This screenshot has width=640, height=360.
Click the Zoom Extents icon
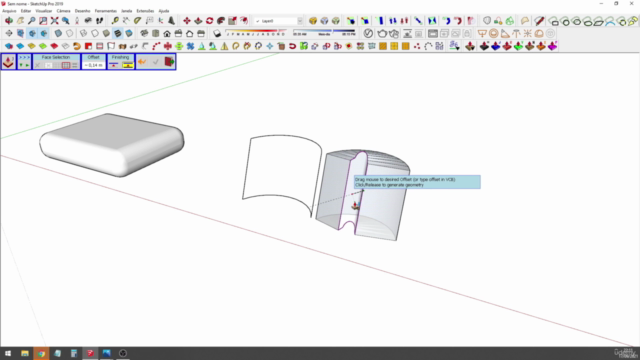[x=54, y=20]
